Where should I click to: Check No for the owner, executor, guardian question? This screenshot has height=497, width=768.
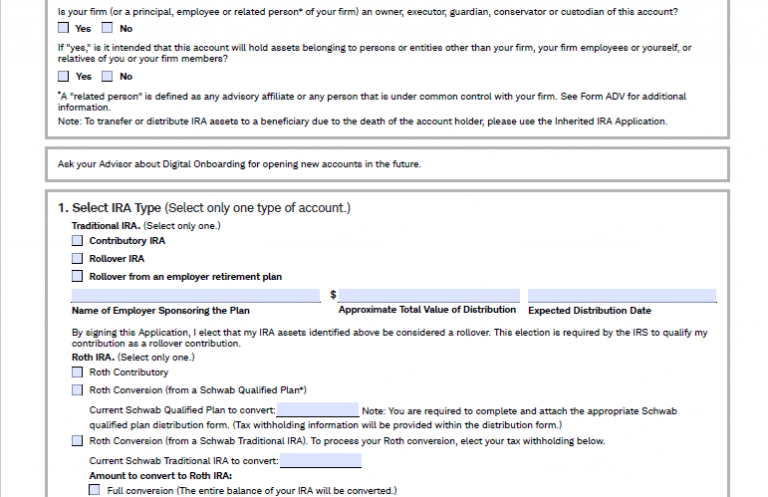coord(108,29)
